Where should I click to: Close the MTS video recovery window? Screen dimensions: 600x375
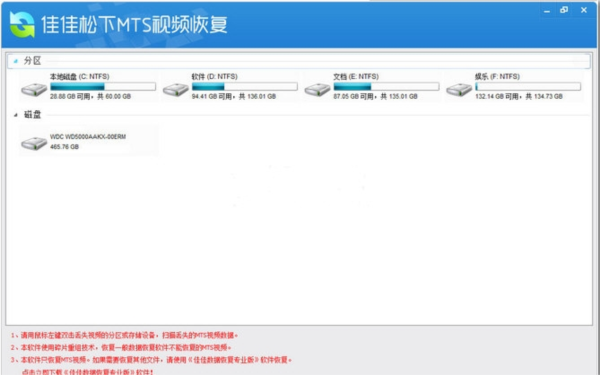584,10
